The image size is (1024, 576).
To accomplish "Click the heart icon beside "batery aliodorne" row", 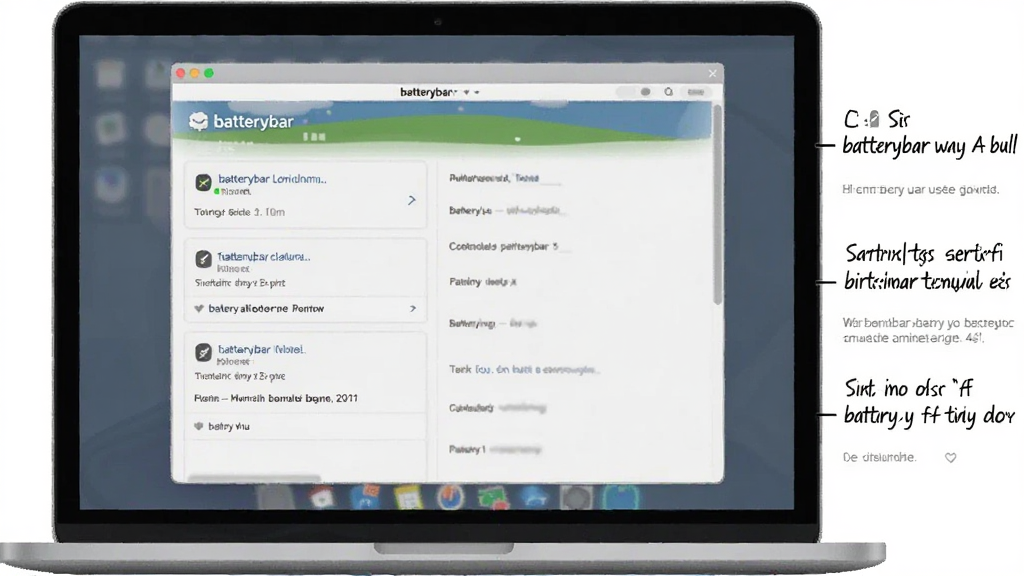I will click(199, 308).
